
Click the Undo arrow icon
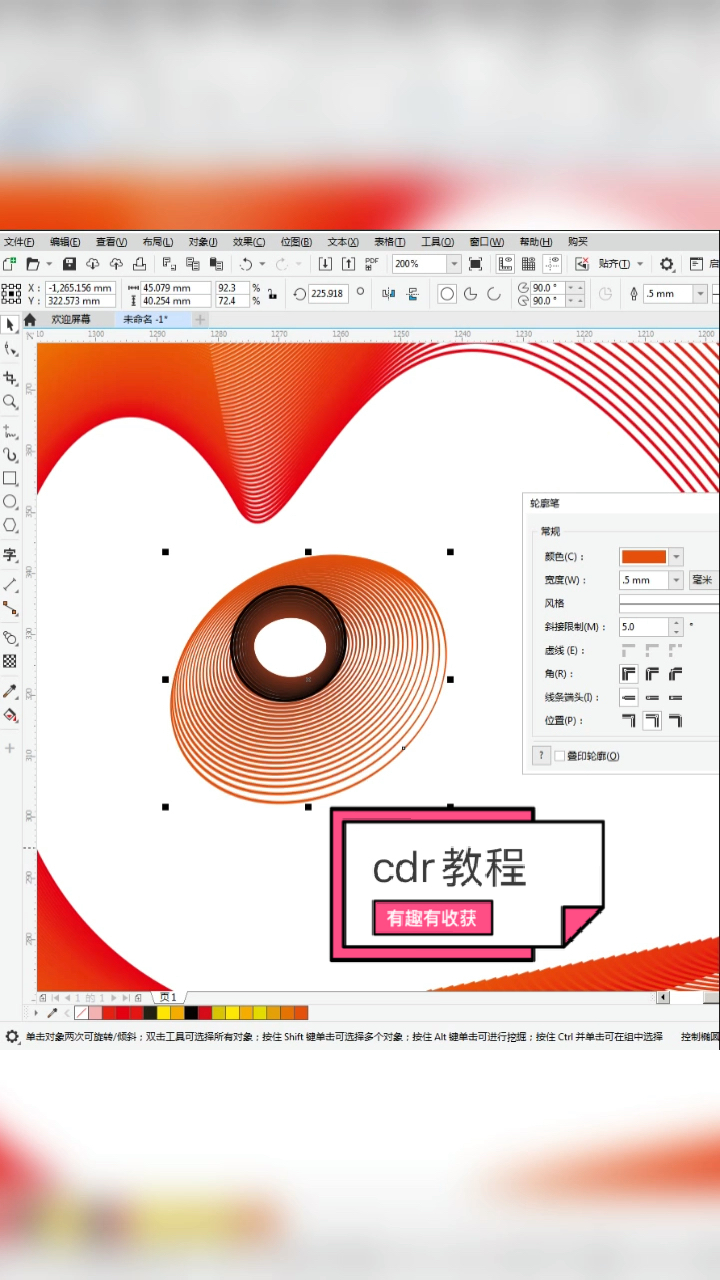pos(246,264)
